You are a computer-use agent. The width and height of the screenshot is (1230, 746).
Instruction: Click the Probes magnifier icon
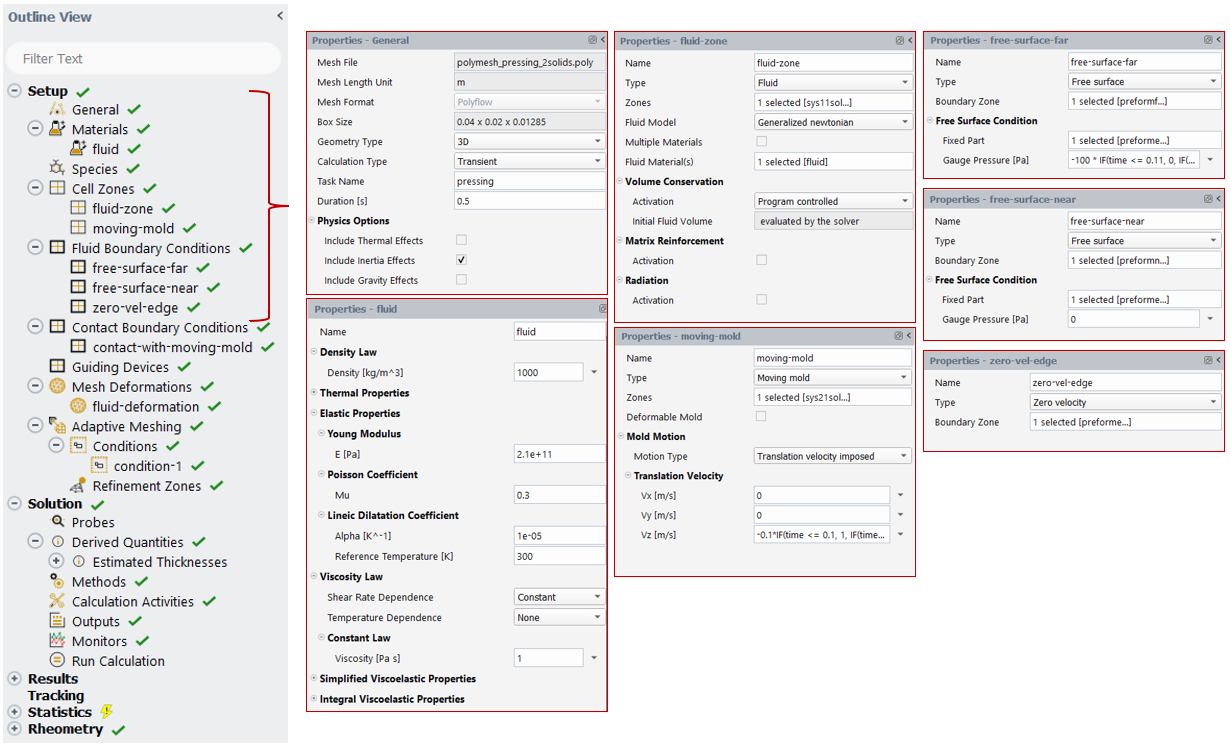pyautogui.click(x=57, y=522)
